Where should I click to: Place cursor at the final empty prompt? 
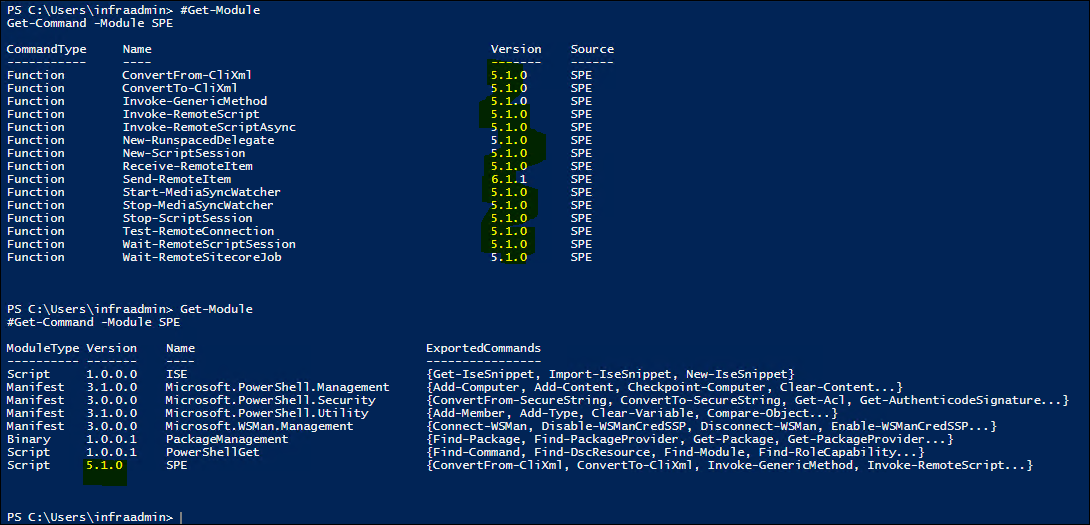[181, 517]
